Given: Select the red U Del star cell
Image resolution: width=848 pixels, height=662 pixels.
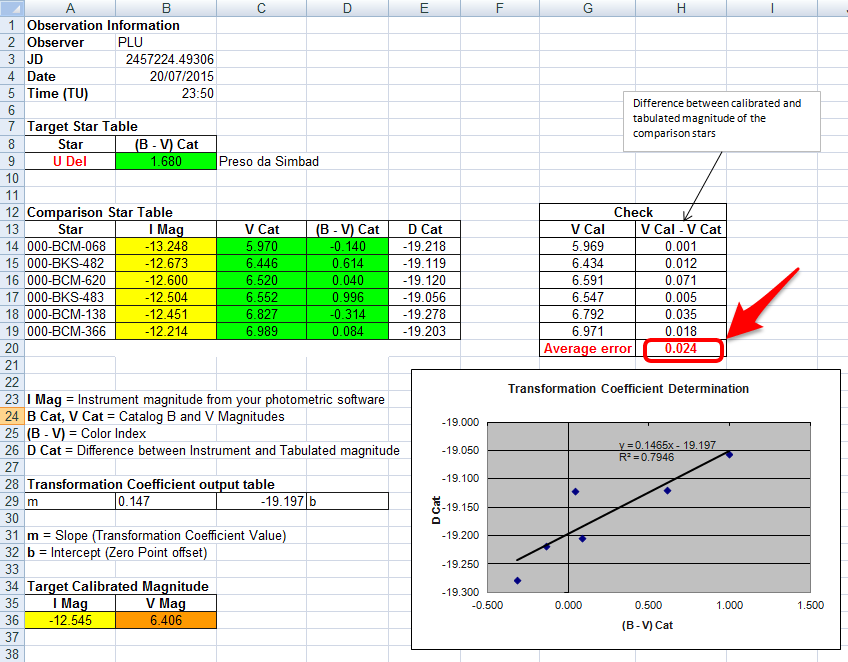Looking at the screenshot, I should click(x=70, y=161).
